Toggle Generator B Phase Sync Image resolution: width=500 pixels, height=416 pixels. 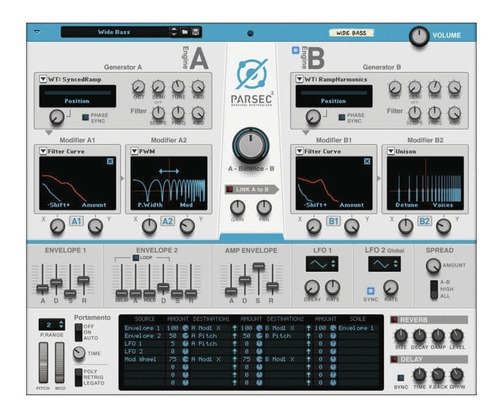point(342,117)
